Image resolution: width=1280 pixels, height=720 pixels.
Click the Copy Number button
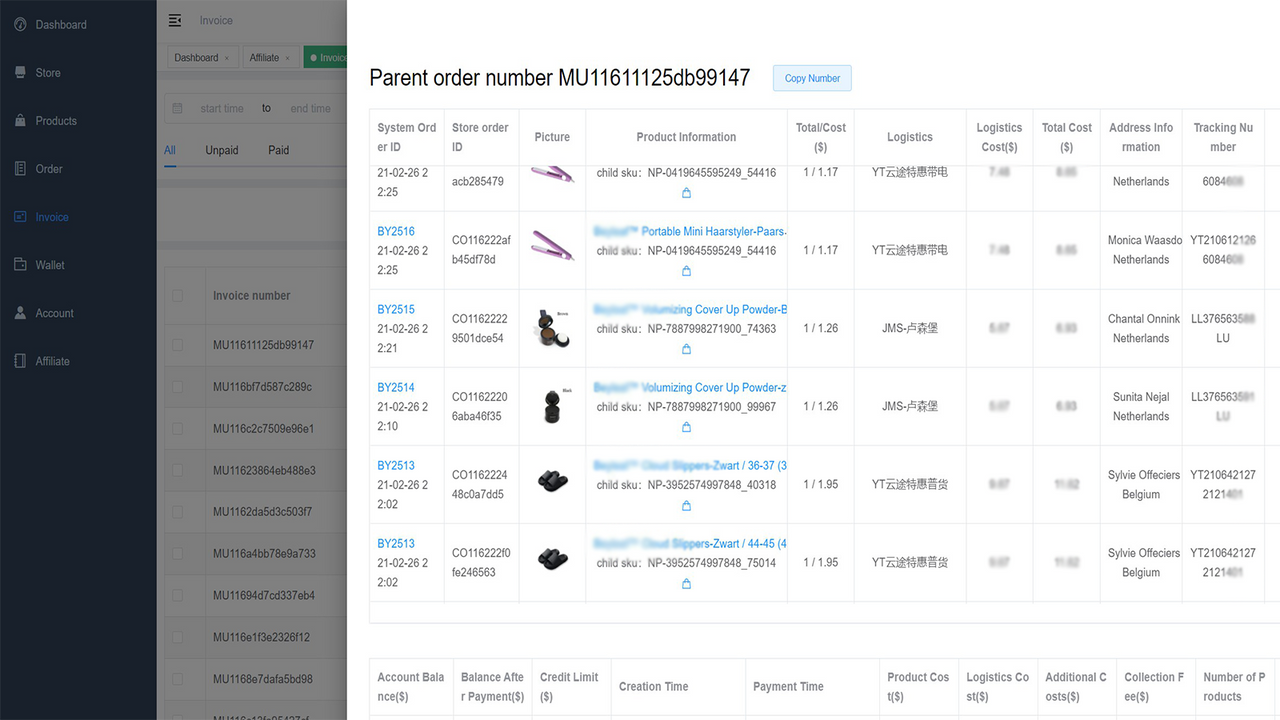tap(811, 77)
